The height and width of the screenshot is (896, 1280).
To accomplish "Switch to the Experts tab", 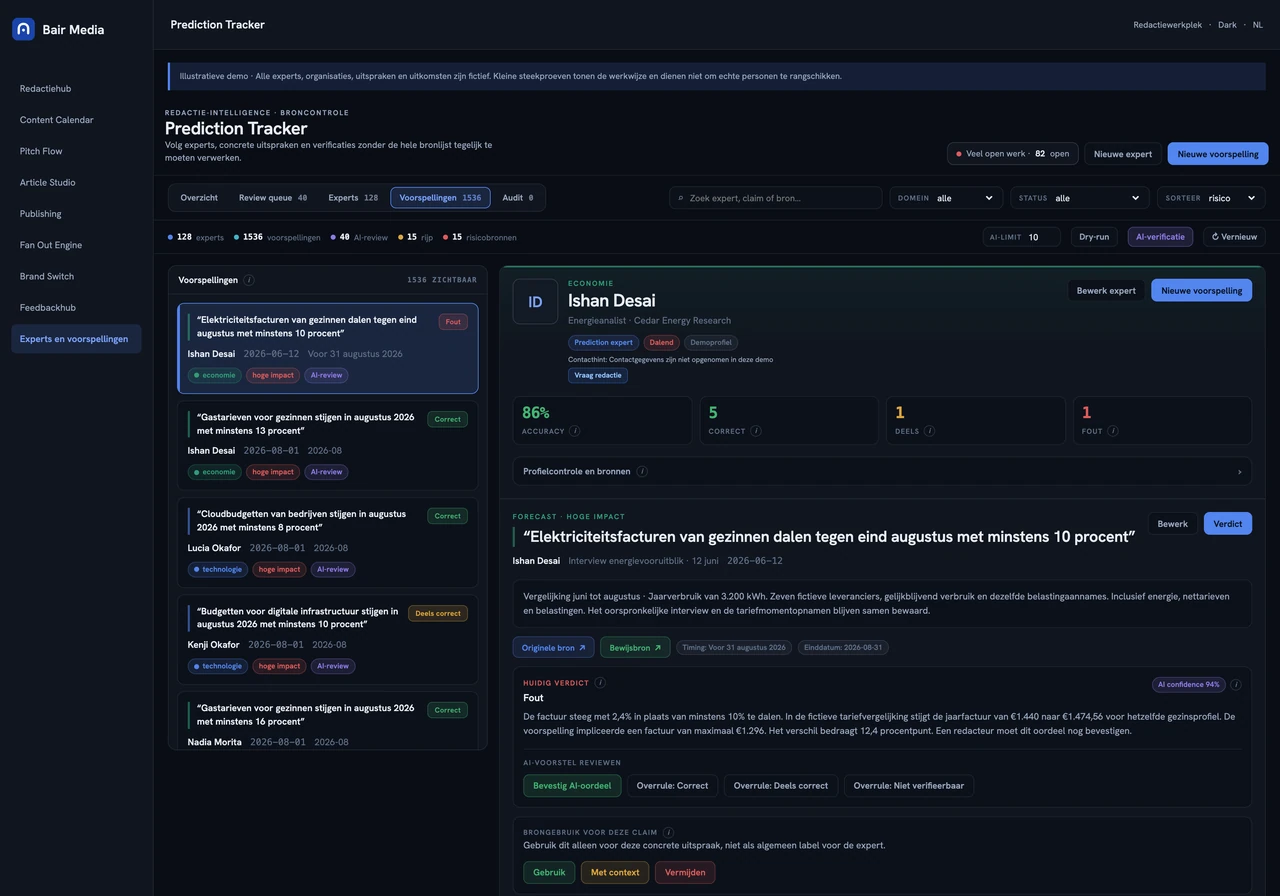I will click(353, 198).
